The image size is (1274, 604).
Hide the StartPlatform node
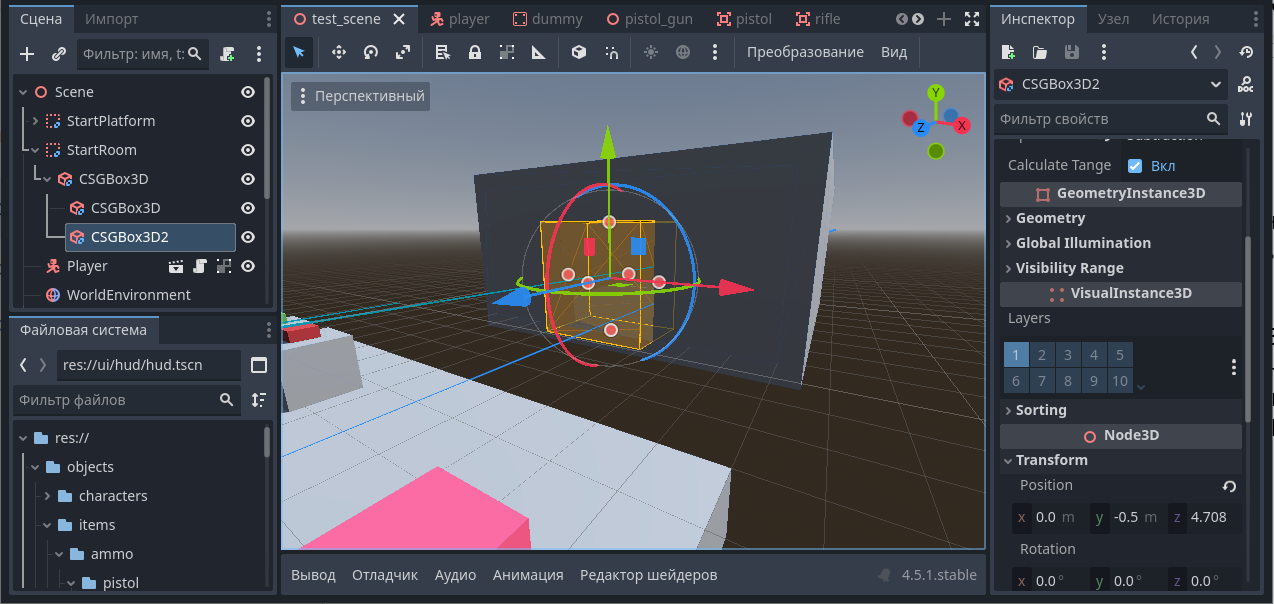coord(248,121)
